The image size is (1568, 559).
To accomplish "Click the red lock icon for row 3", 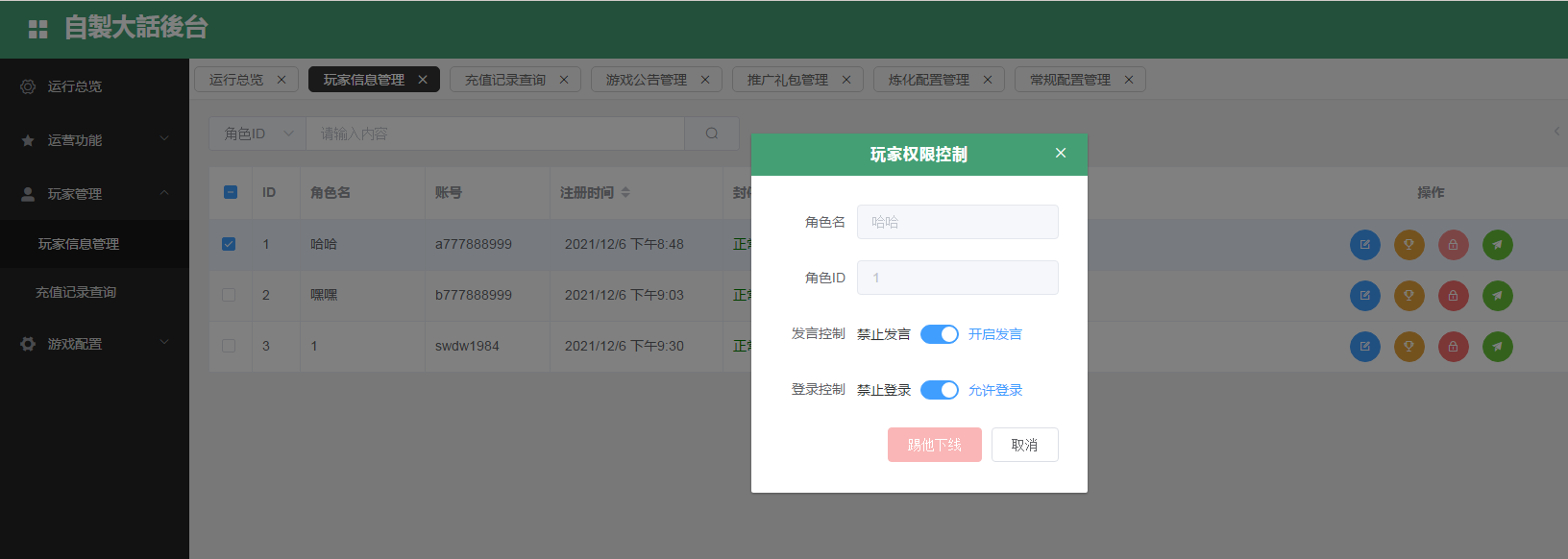I will pyautogui.click(x=1453, y=347).
